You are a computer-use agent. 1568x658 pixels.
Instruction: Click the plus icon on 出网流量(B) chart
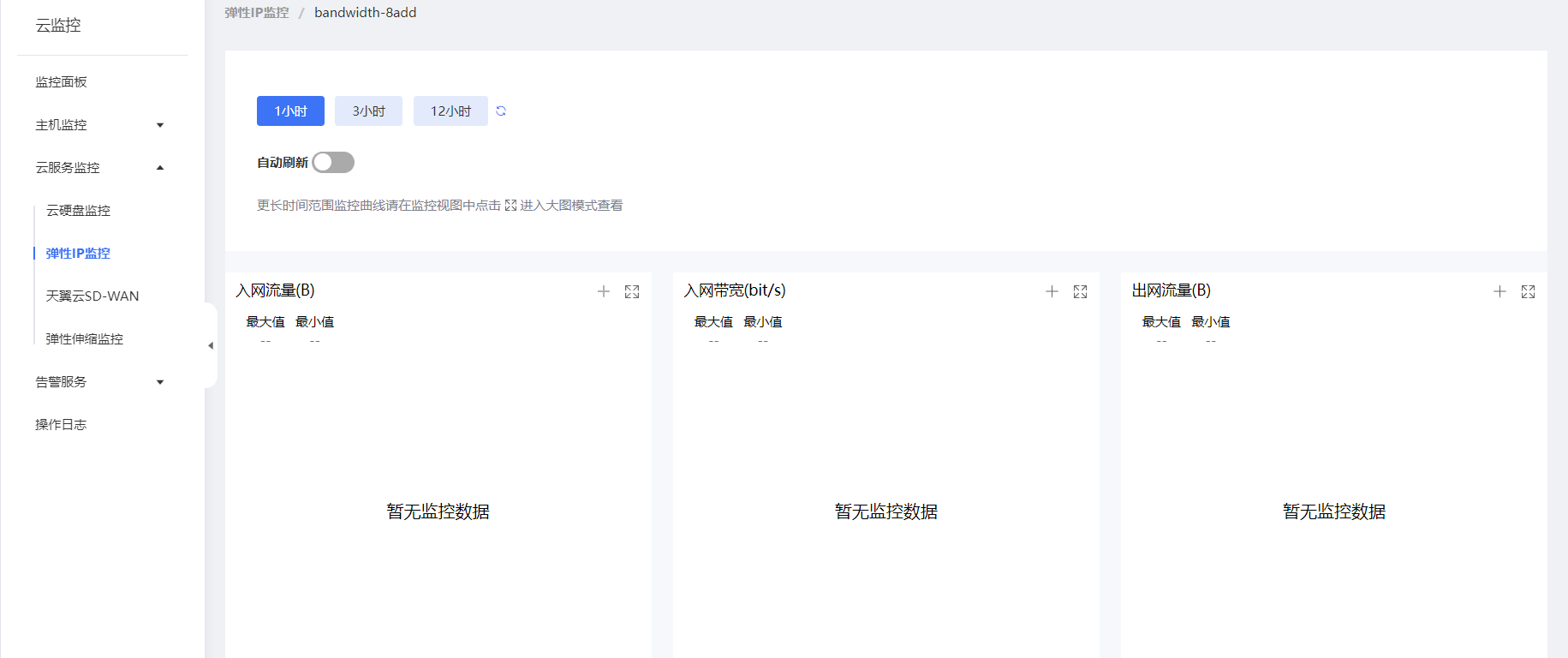click(1499, 291)
